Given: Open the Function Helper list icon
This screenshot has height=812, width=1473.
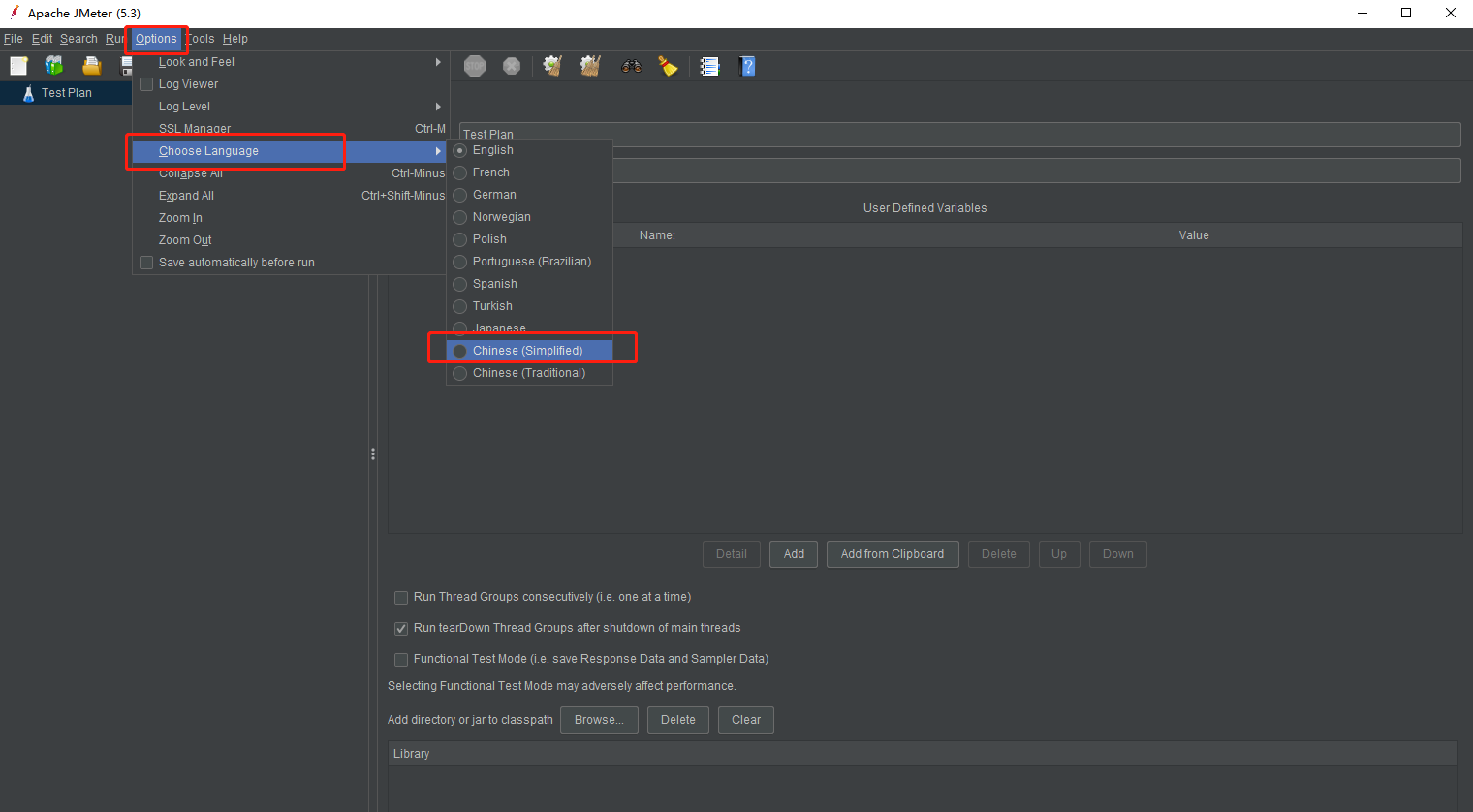Looking at the screenshot, I should click(710, 66).
